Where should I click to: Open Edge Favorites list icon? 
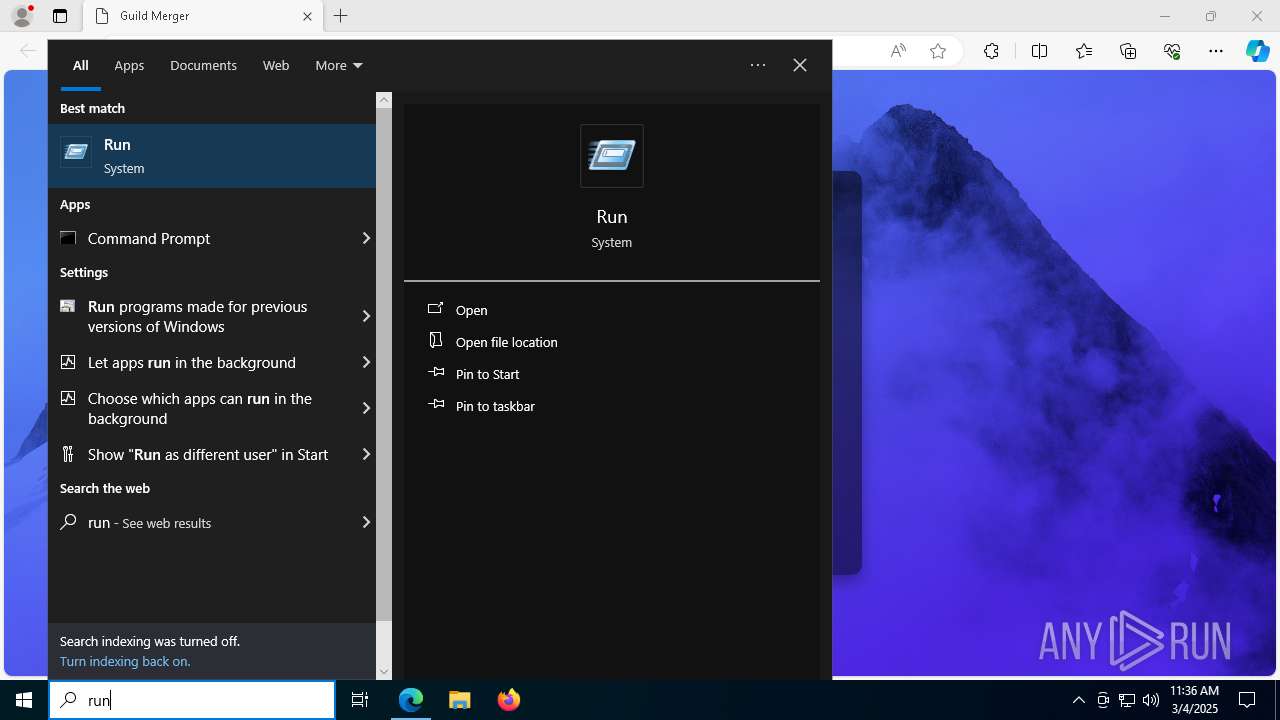coord(1084,51)
